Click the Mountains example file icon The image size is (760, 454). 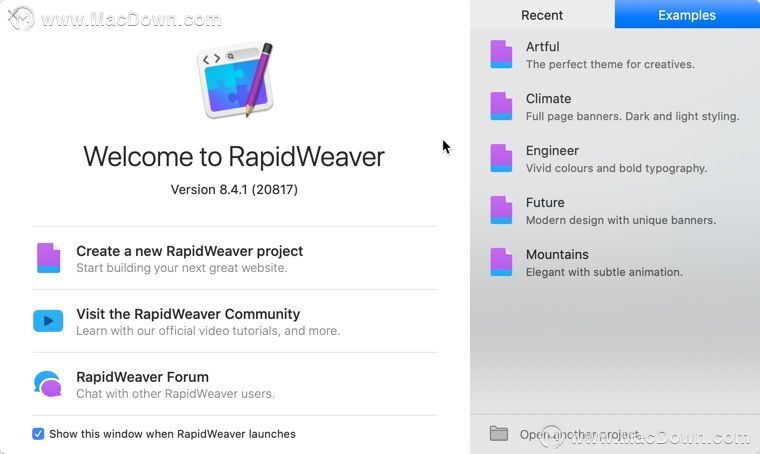501,262
